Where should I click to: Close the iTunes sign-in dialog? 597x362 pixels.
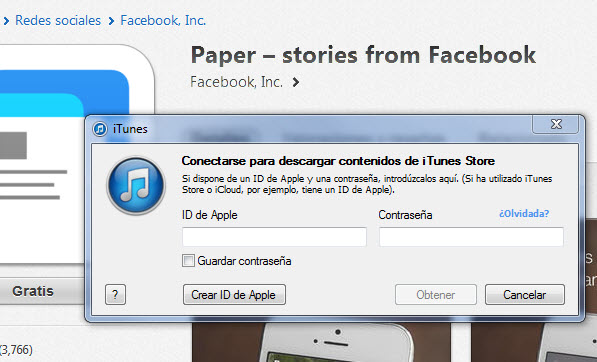click(x=555, y=124)
